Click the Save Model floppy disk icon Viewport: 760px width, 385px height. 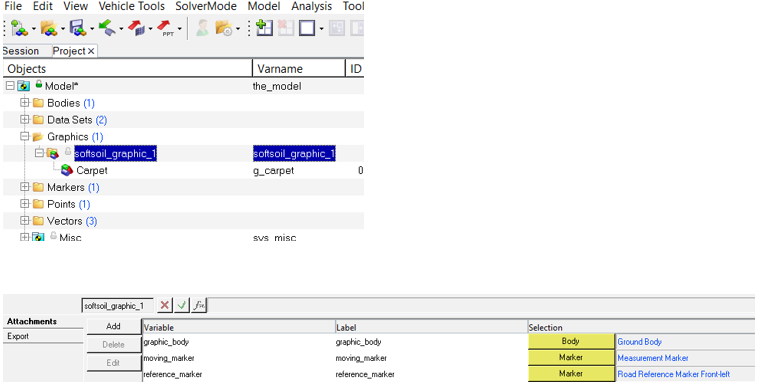77,28
